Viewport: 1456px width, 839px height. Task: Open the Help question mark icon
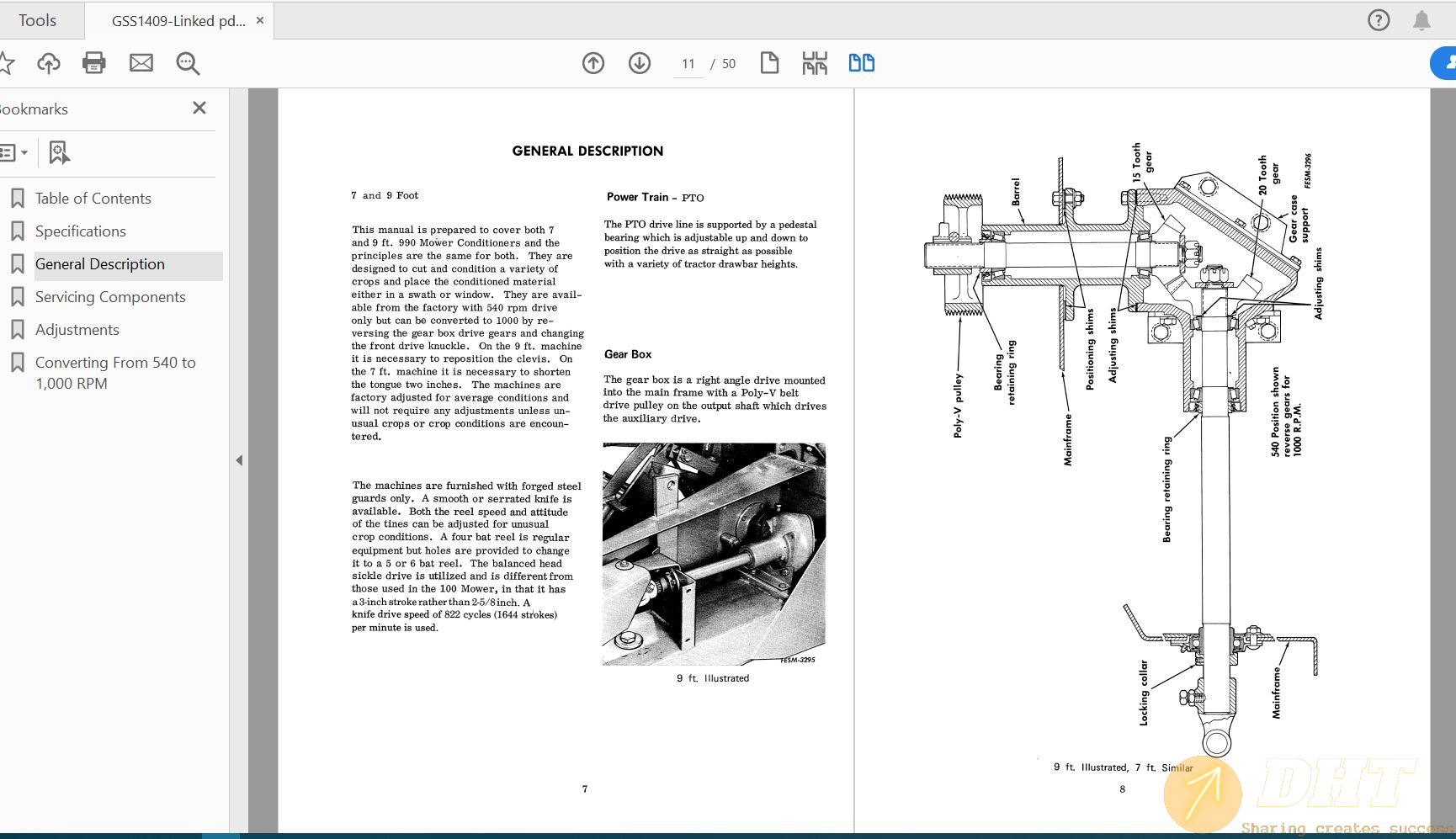(x=1379, y=20)
